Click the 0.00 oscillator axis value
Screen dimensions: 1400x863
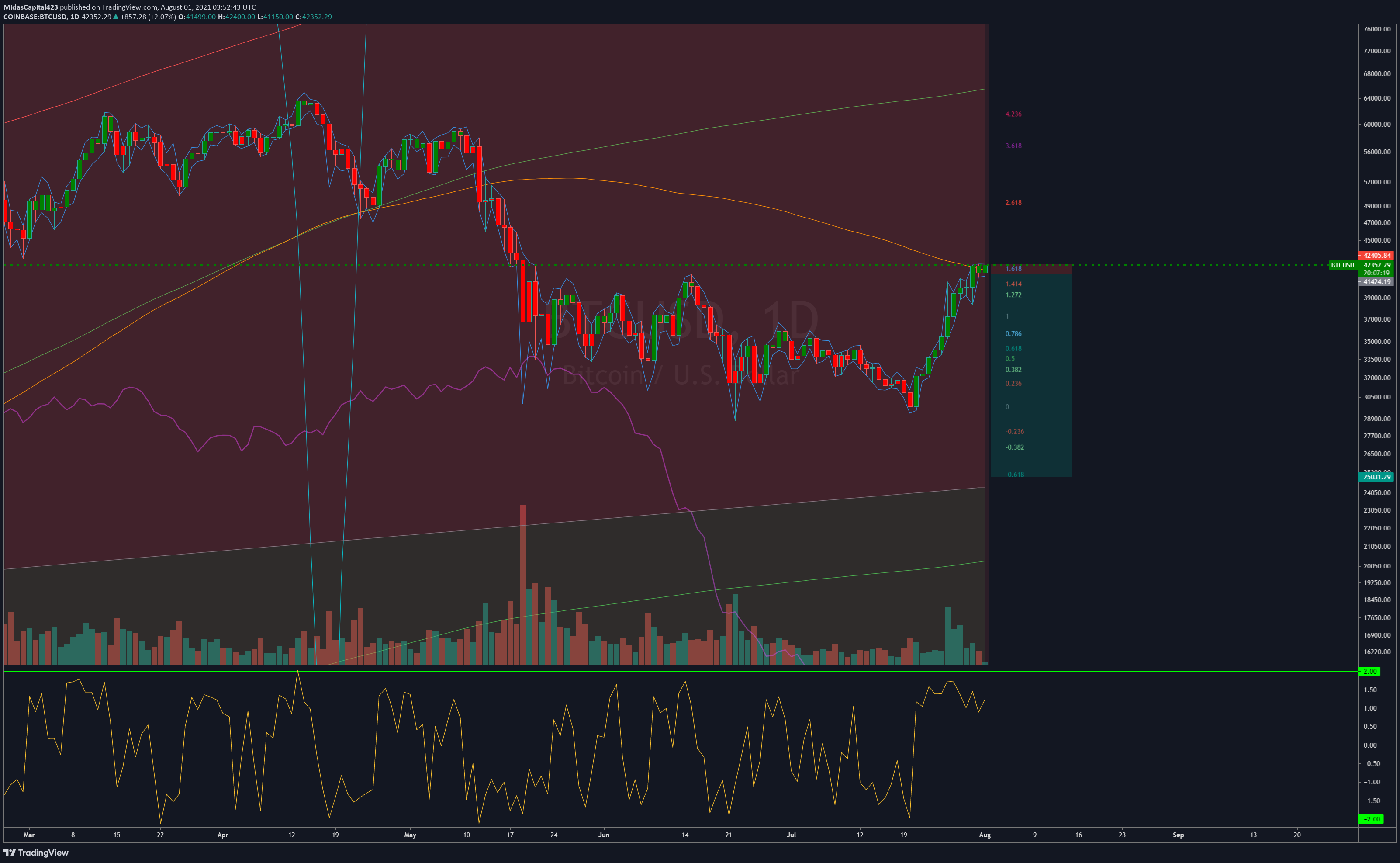click(1370, 745)
